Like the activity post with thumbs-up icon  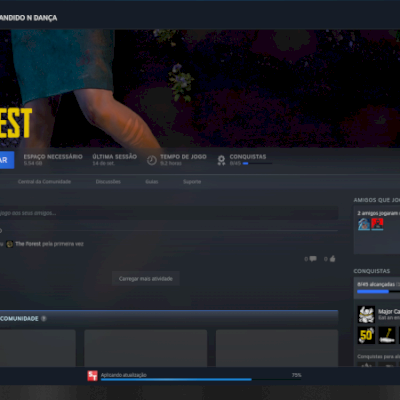332,259
